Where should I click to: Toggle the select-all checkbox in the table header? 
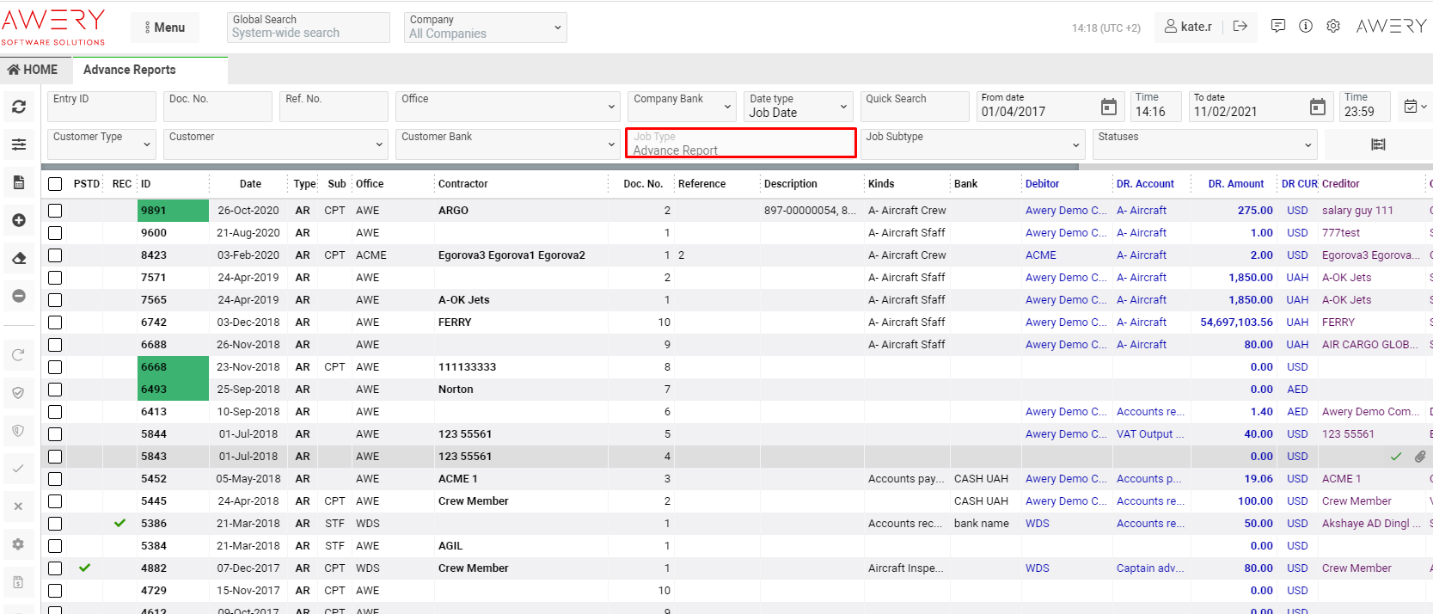55,183
